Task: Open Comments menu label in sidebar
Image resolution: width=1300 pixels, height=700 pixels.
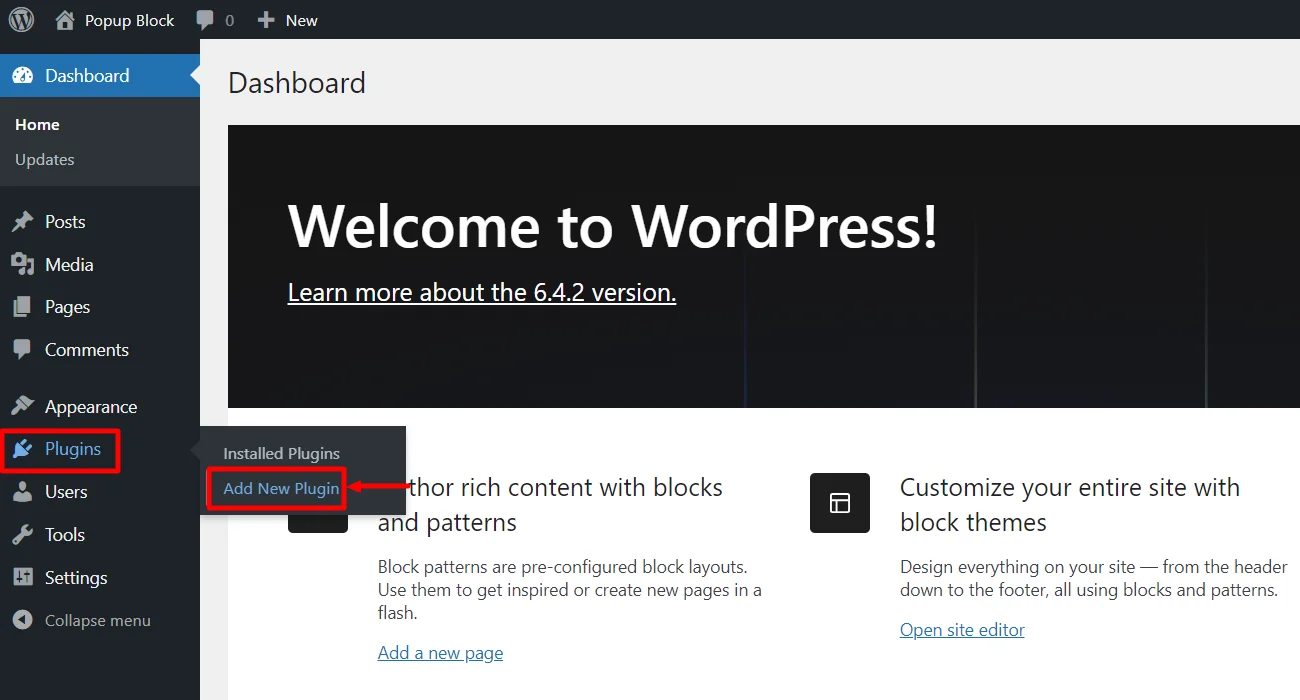Action: 87,350
